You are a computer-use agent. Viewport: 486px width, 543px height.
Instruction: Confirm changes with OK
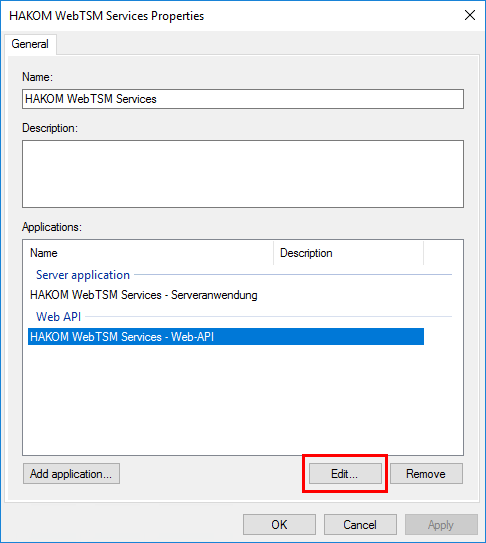pos(279,525)
